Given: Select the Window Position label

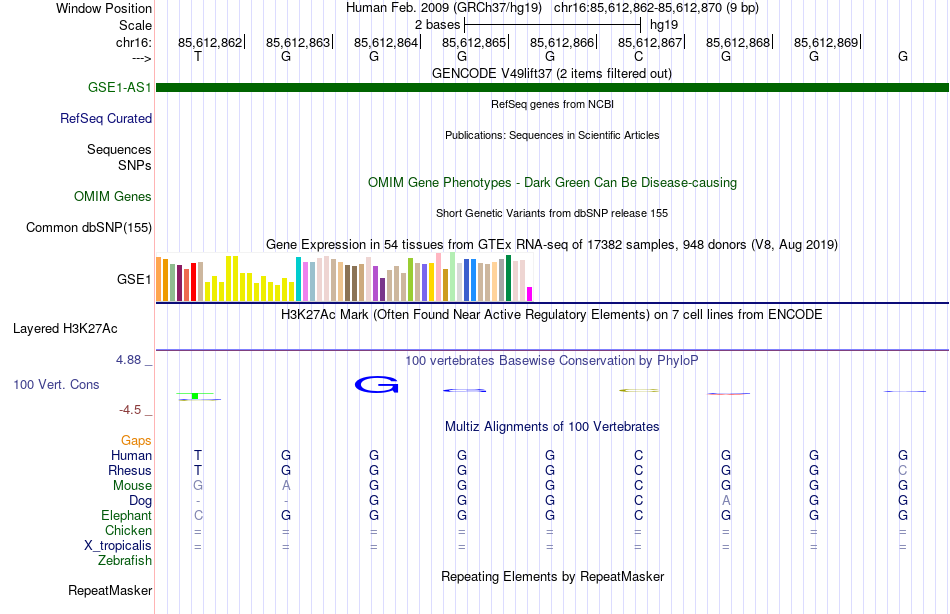Looking at the screenshot, I should (104, 8).
